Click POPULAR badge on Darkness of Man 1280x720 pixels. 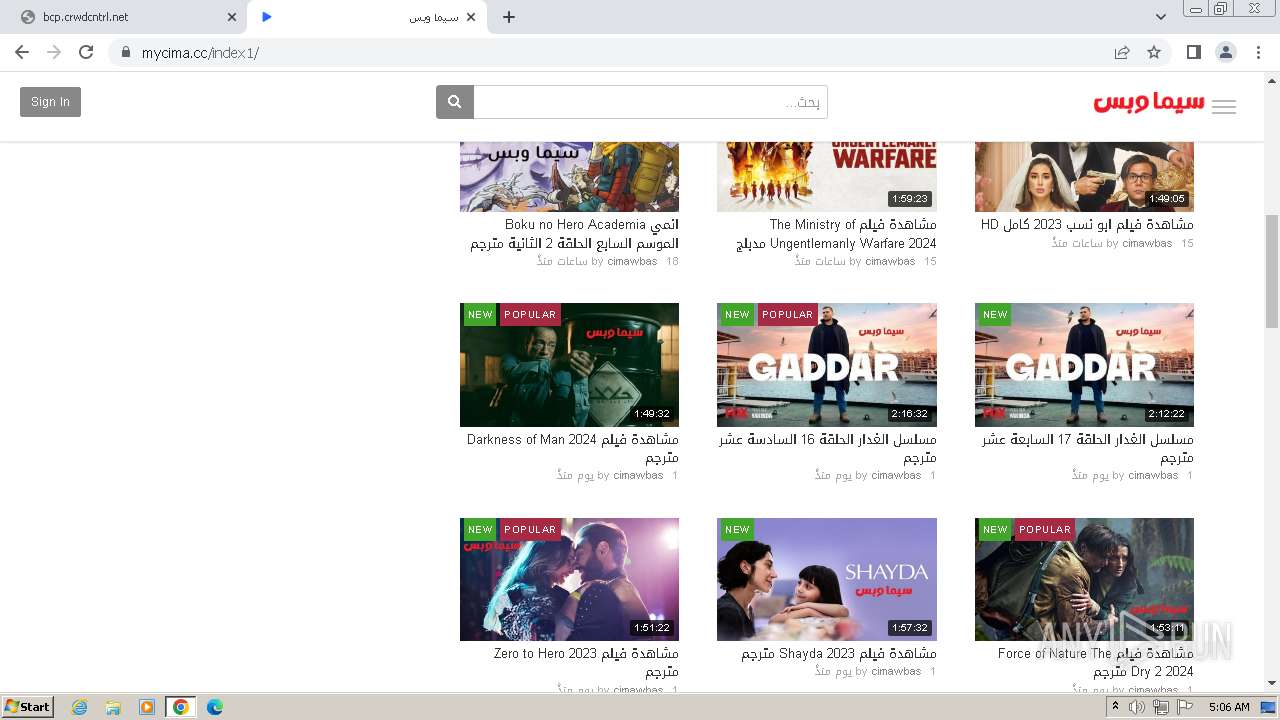530,315
